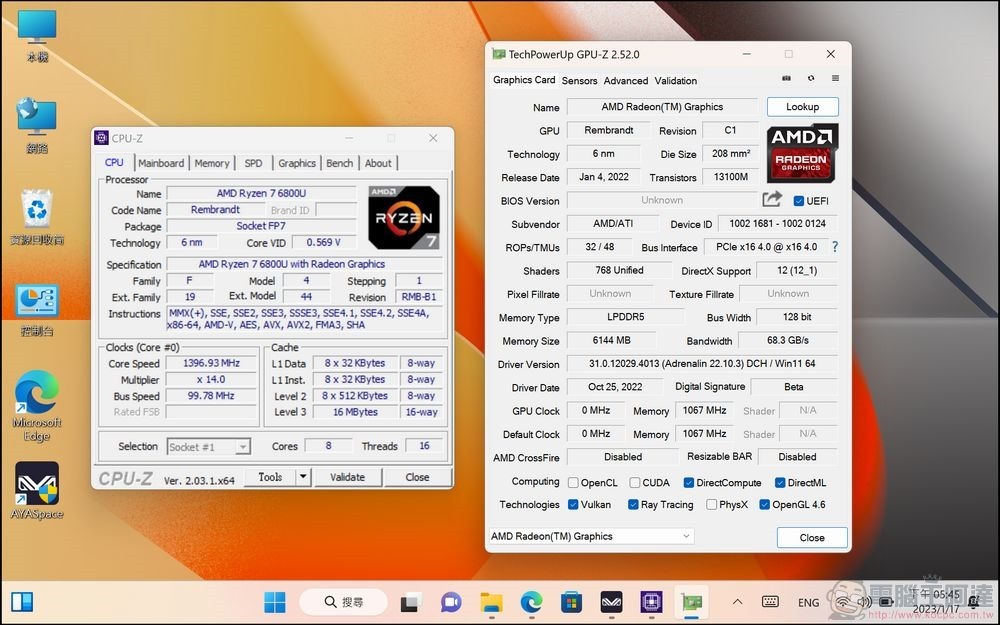Click the taskbar search box
1000x625 pixels.
[343, 601]
